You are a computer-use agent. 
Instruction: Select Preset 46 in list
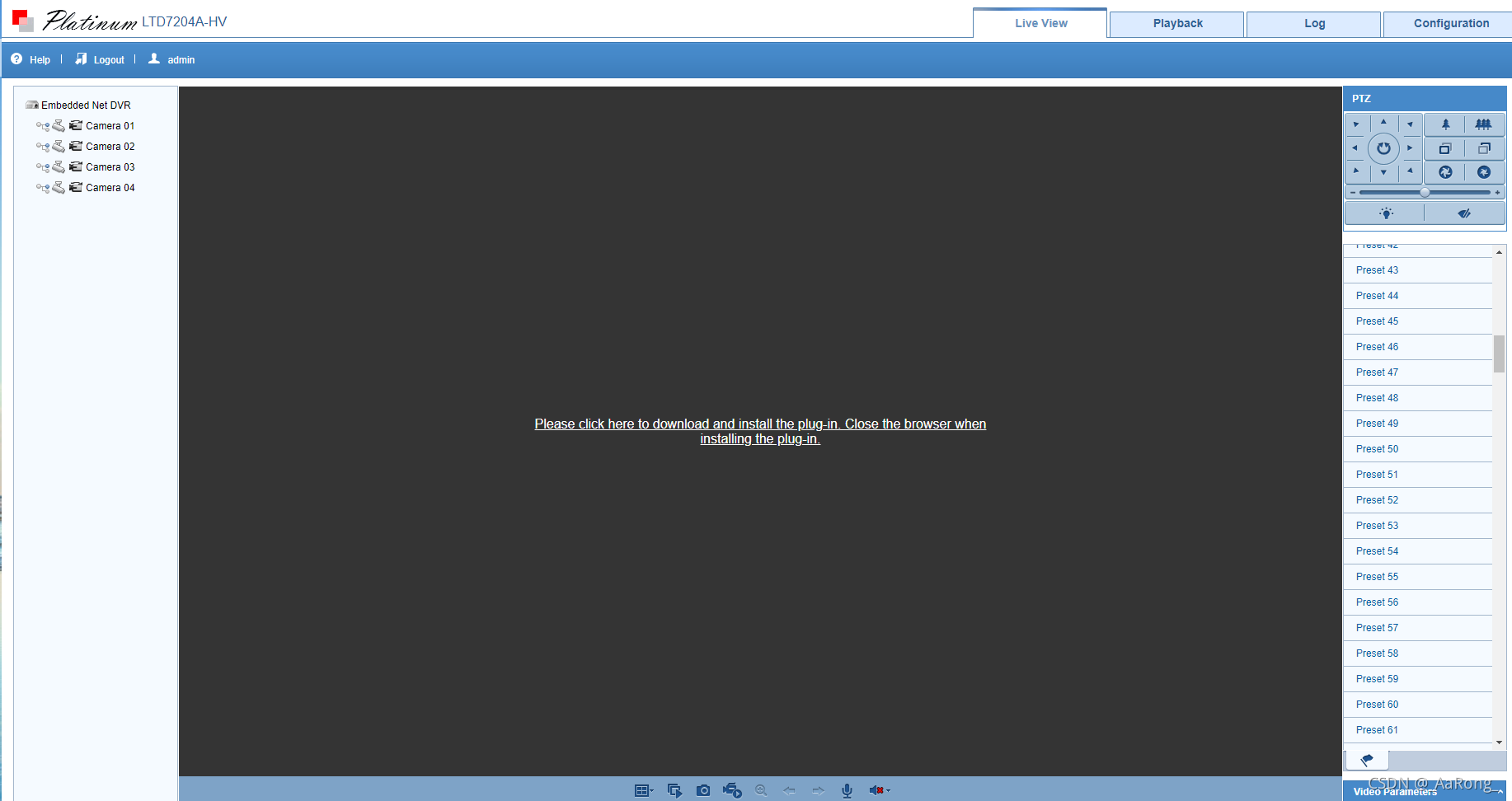tap(1417, 347)
